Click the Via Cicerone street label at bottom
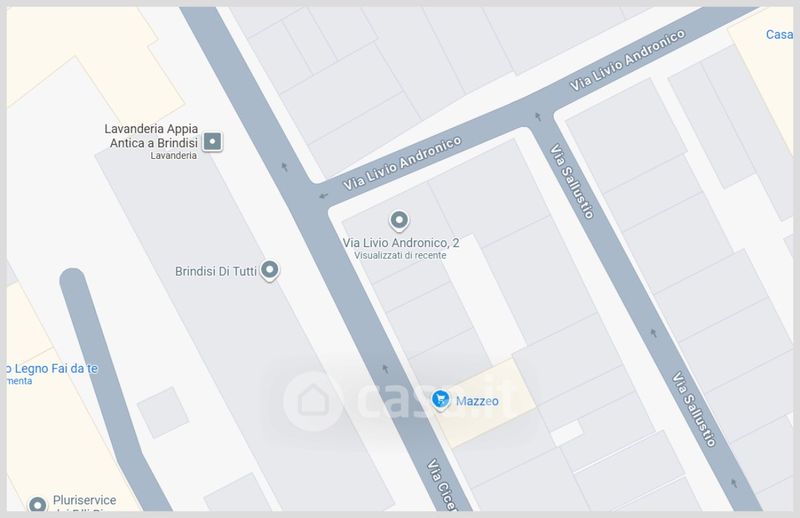The image size is (800, 518). click(442, 485)
